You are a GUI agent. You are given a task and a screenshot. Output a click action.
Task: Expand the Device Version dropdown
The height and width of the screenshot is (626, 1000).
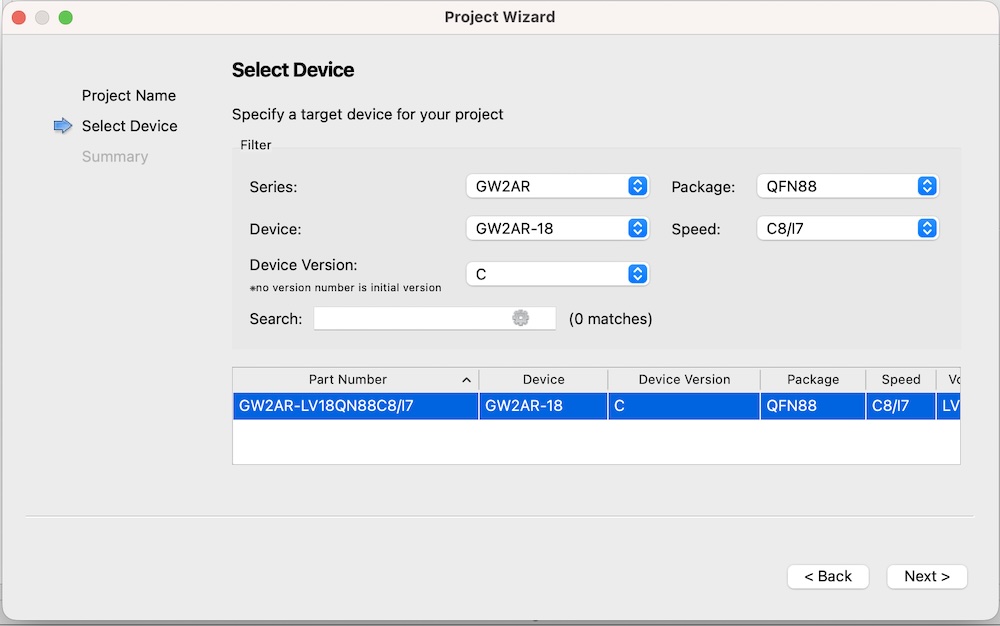(557, 273)
